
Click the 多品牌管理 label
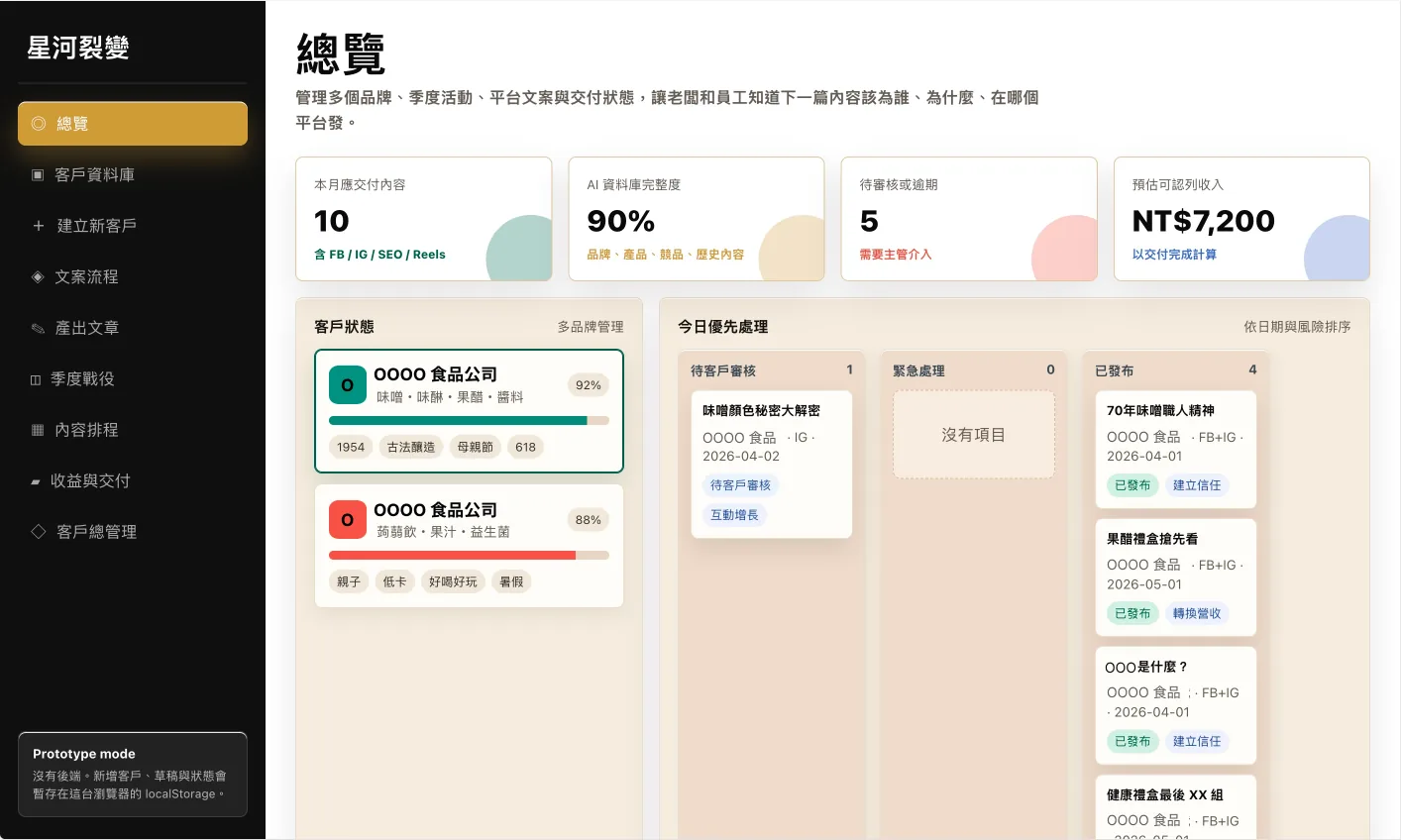(591, 327)
